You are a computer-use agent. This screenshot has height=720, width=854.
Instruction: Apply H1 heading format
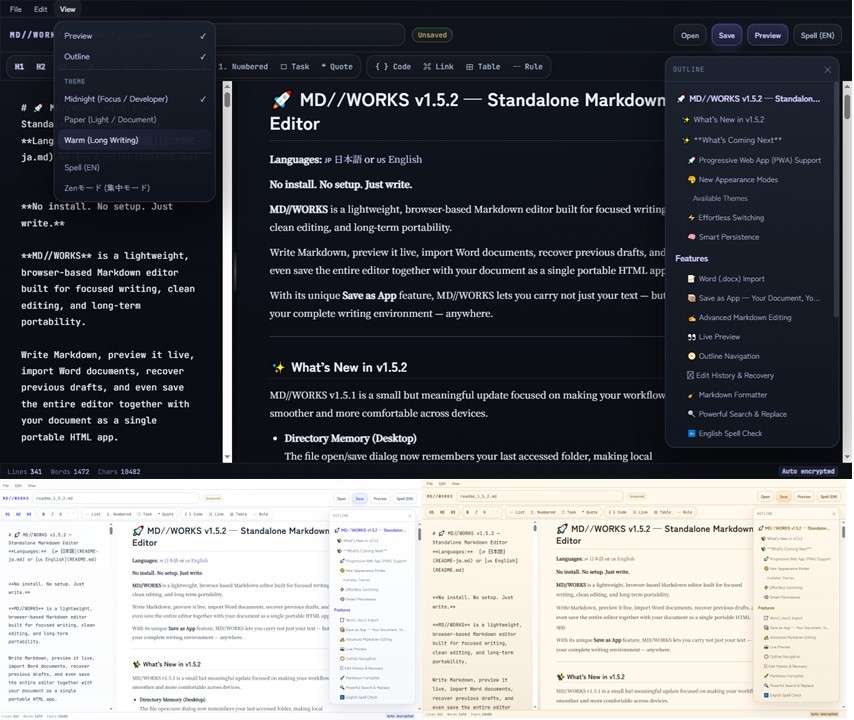[19, 66]
